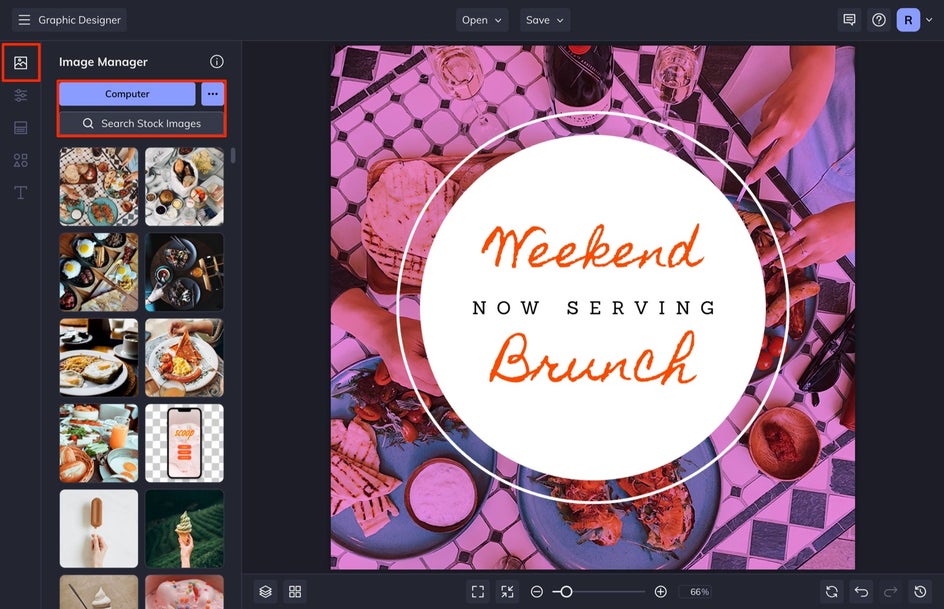Click the reset/redo-all cycle icon

coord(832,592)
